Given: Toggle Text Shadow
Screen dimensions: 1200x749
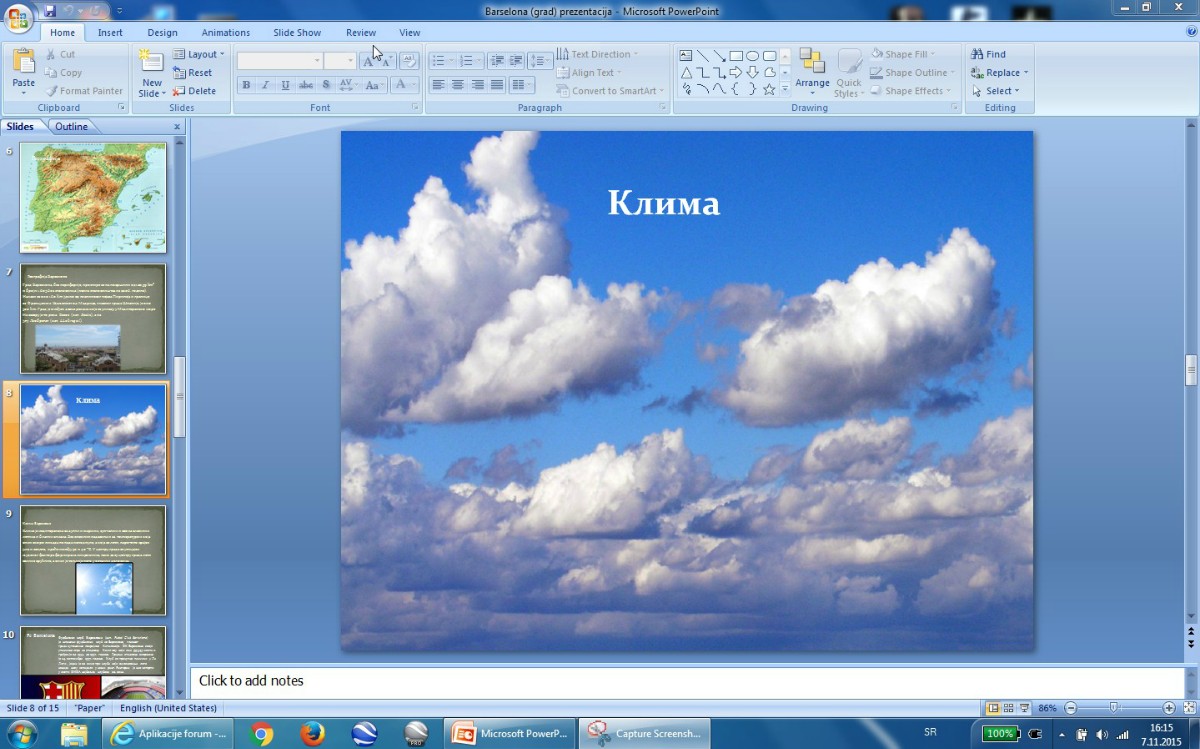Looking at the screenshot, I should pos(326,85).
